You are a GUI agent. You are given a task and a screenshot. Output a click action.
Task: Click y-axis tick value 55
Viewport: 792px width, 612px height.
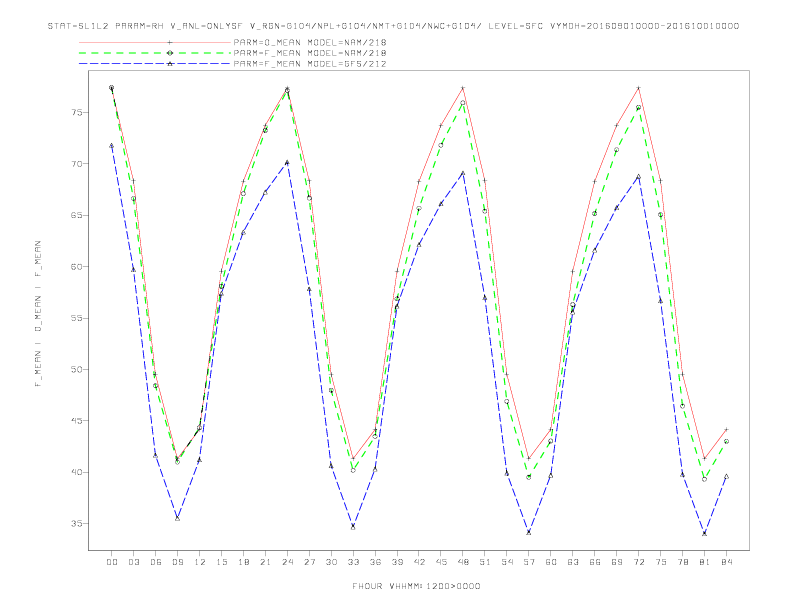tap(77, 318)
